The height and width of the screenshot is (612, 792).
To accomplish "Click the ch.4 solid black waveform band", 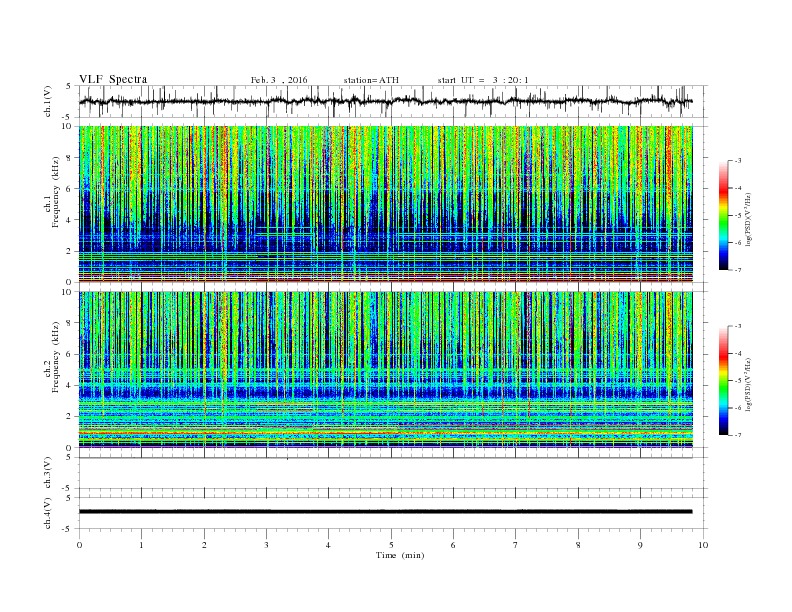I will [x=385, y=512].
